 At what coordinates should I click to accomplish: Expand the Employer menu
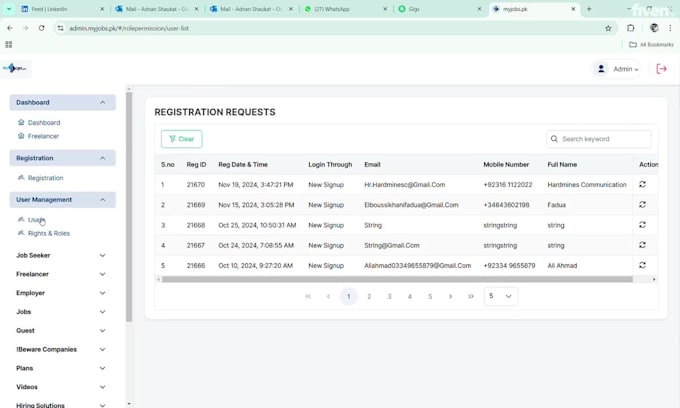(x=61, y=293)
